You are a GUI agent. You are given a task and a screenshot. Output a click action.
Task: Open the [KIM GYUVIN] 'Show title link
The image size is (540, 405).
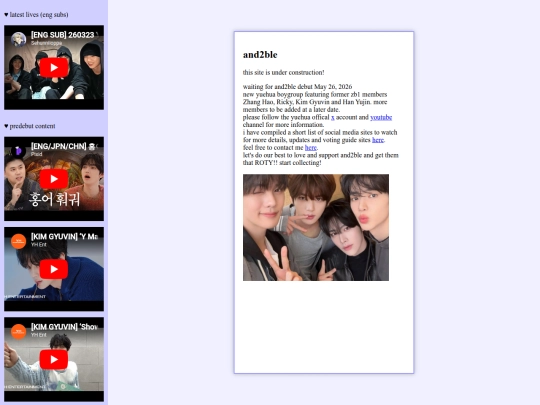64,327
